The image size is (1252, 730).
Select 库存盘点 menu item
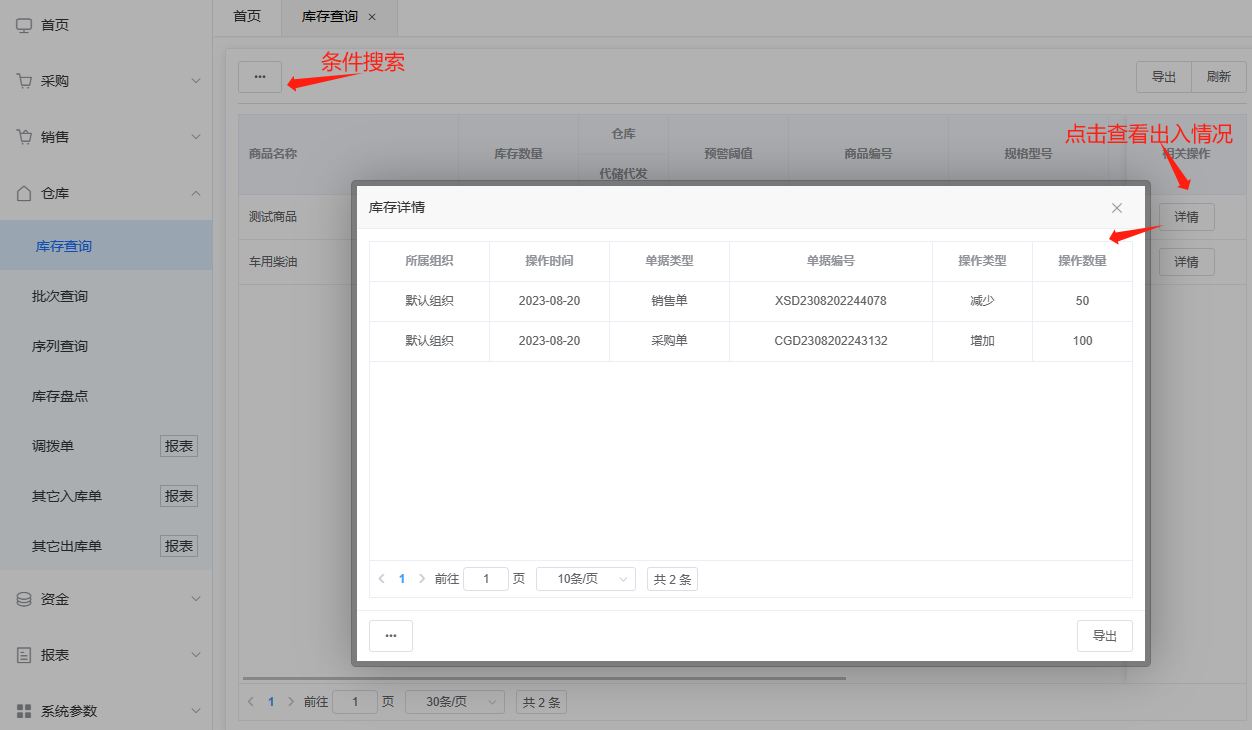[60, 396]
